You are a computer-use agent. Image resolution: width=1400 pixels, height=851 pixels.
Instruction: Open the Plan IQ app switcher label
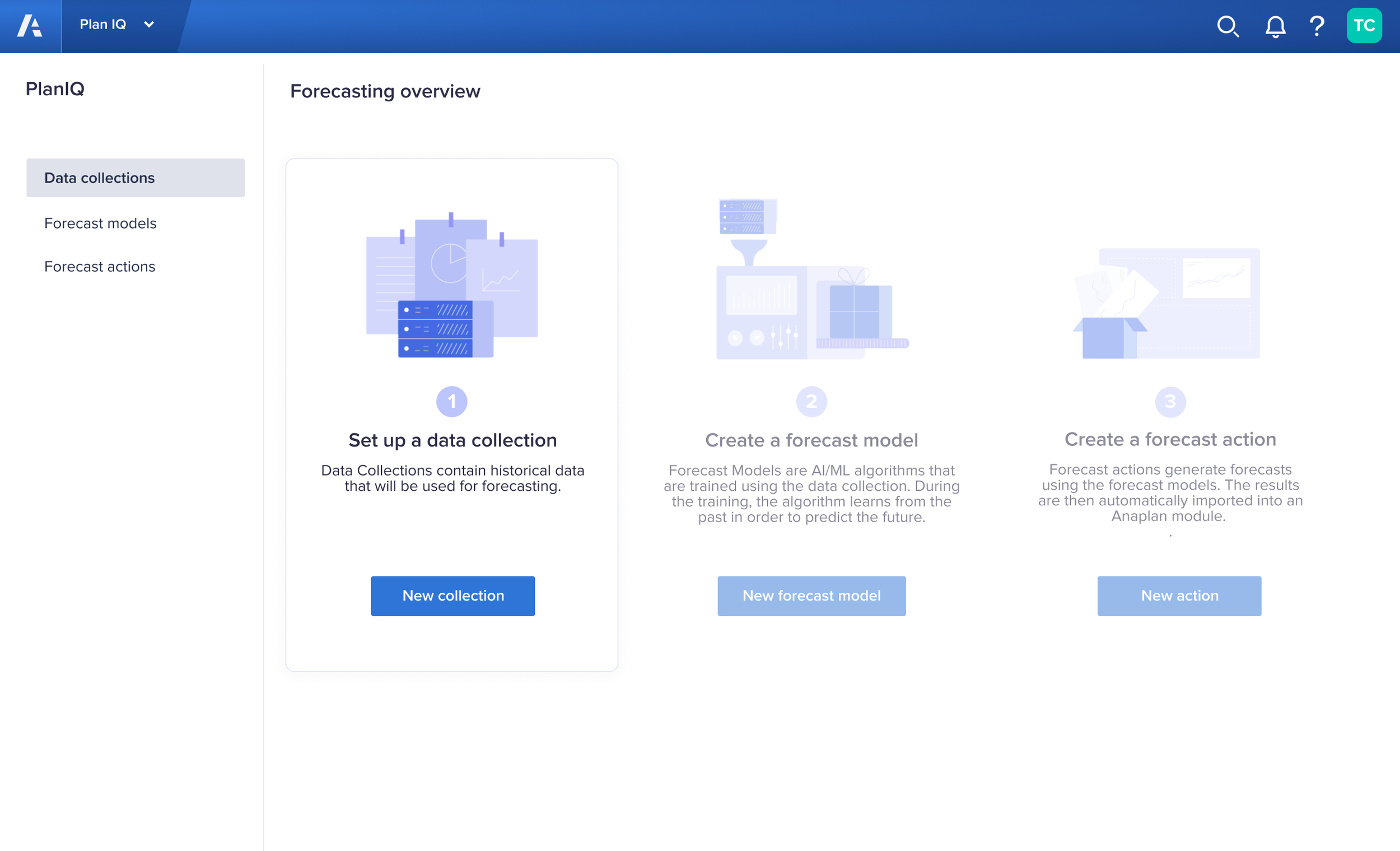click(x=103, y=25)
